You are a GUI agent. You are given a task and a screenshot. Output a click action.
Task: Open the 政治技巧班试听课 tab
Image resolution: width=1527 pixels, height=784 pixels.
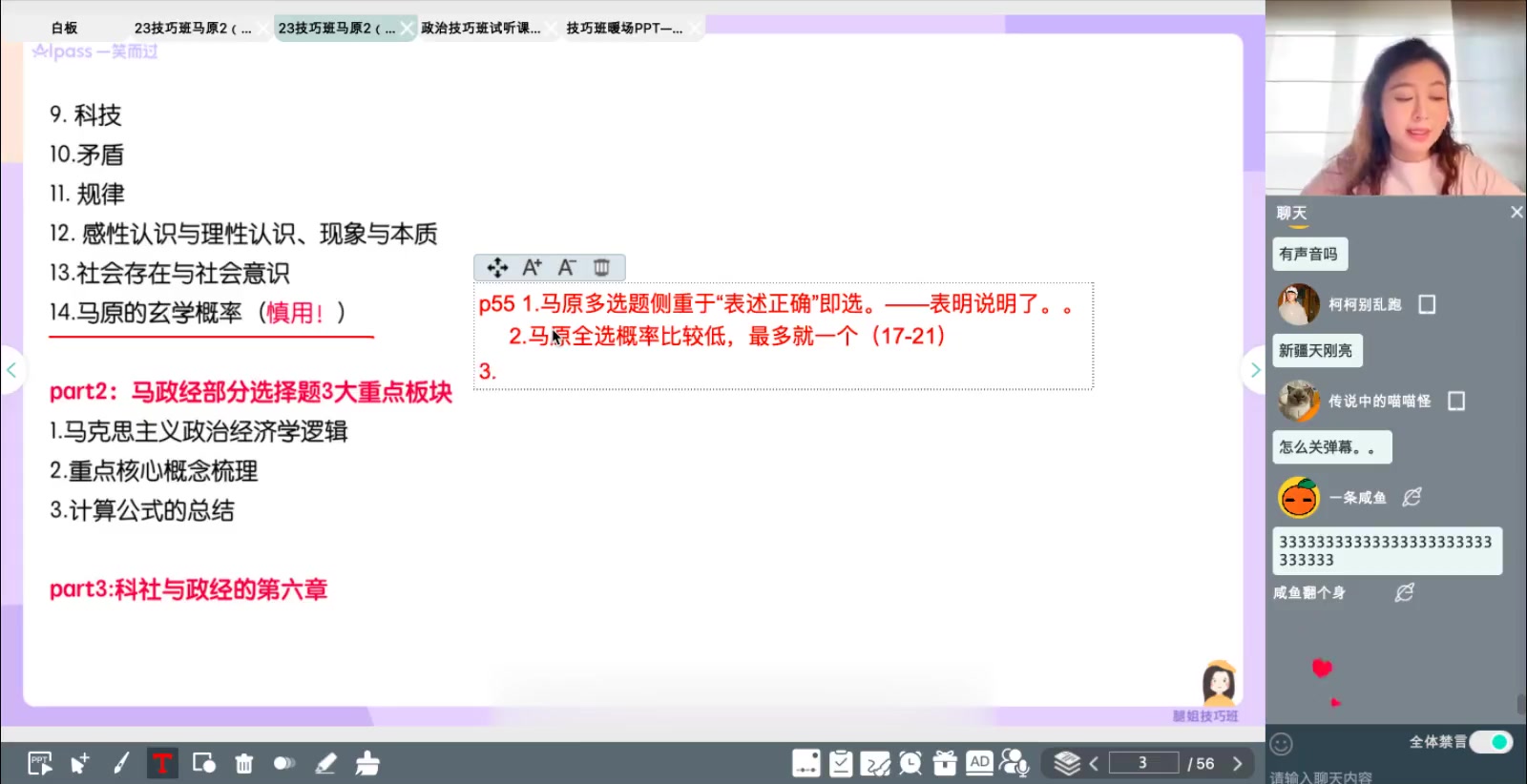[480, 28]
